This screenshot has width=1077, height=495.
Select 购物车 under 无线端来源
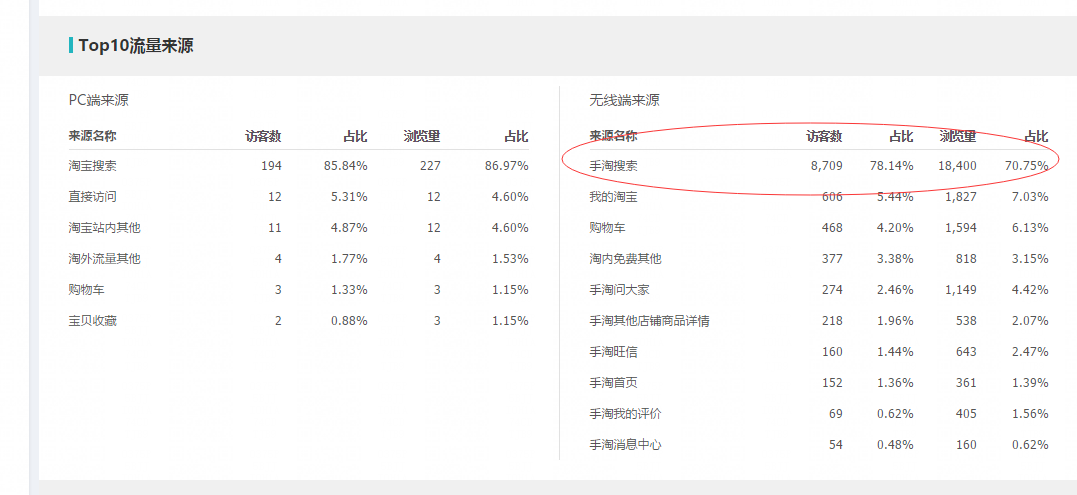[608, 228]
